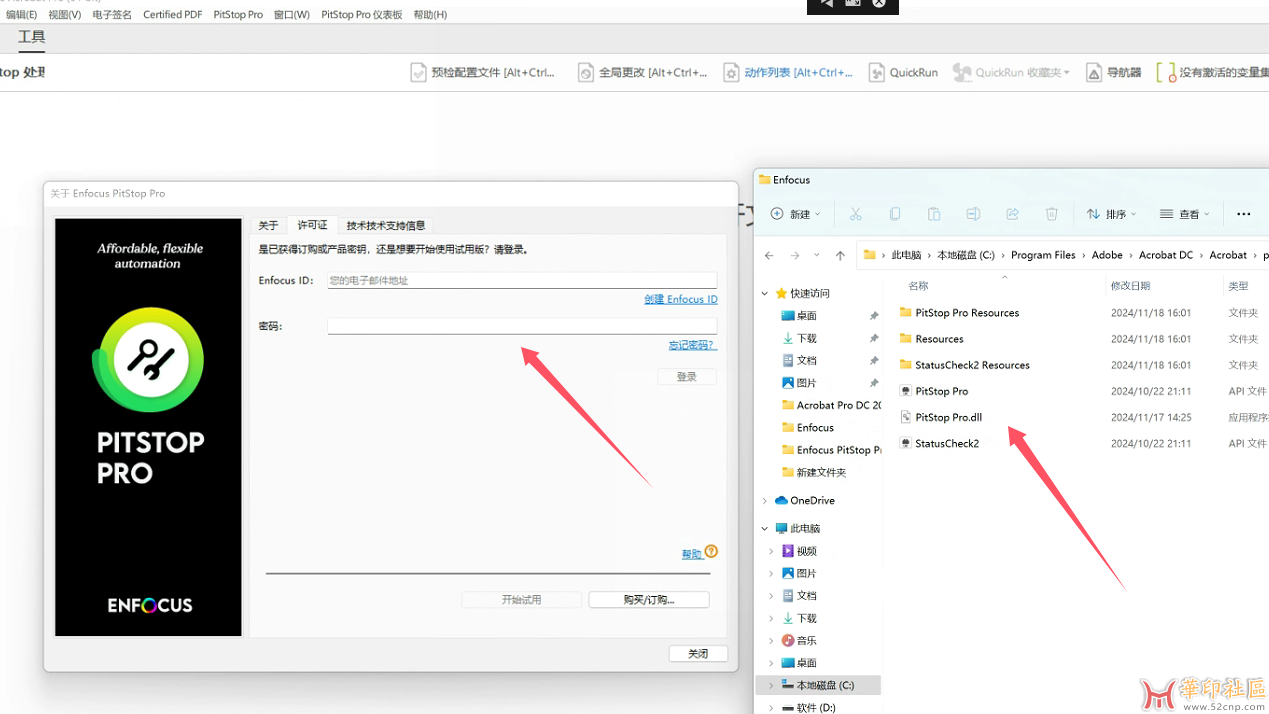Open QuickRun favorites (收藏夹) dropdown

pyautogui.click(x=1011, y=72)
